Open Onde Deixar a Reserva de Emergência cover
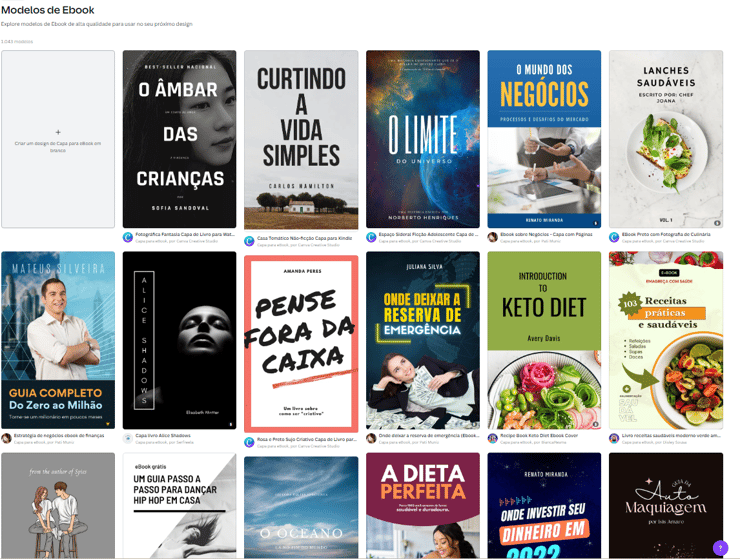The height and width of the screenshot is (559, 740). pos(423,340)
